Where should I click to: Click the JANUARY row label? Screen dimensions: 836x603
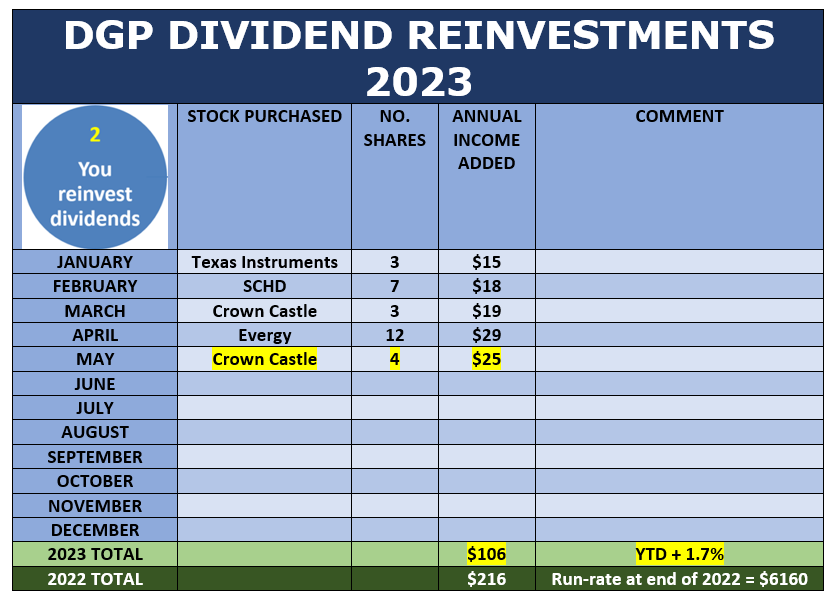(95, 262)
